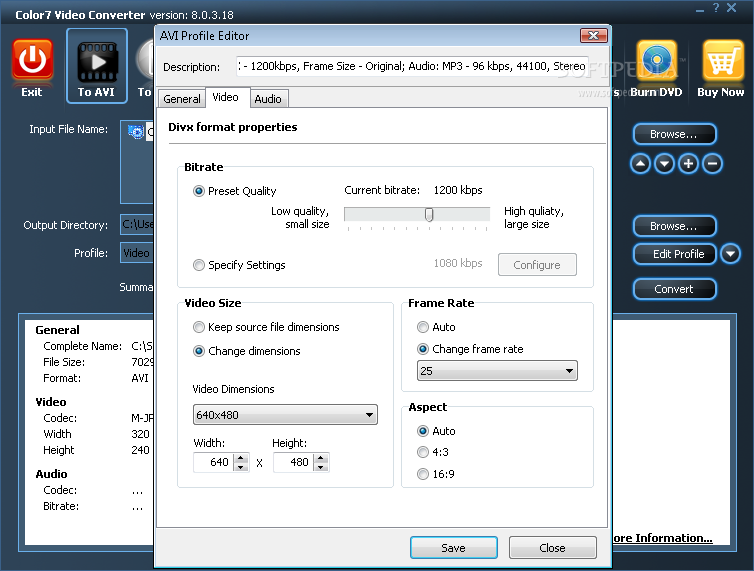Close the AVI Profile Editor dialog

tap(594, 36)
